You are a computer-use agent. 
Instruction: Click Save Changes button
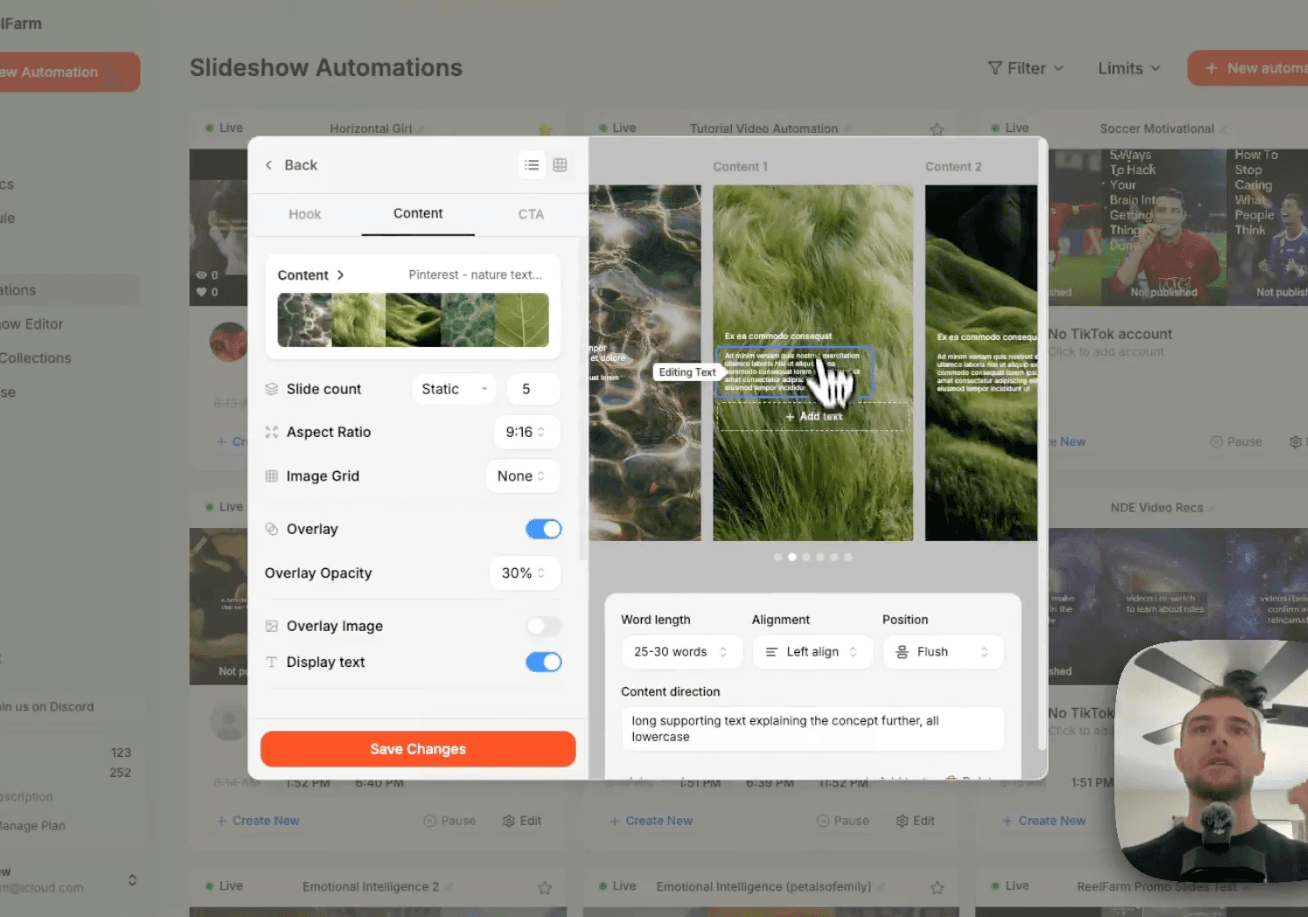coord(418,749)
